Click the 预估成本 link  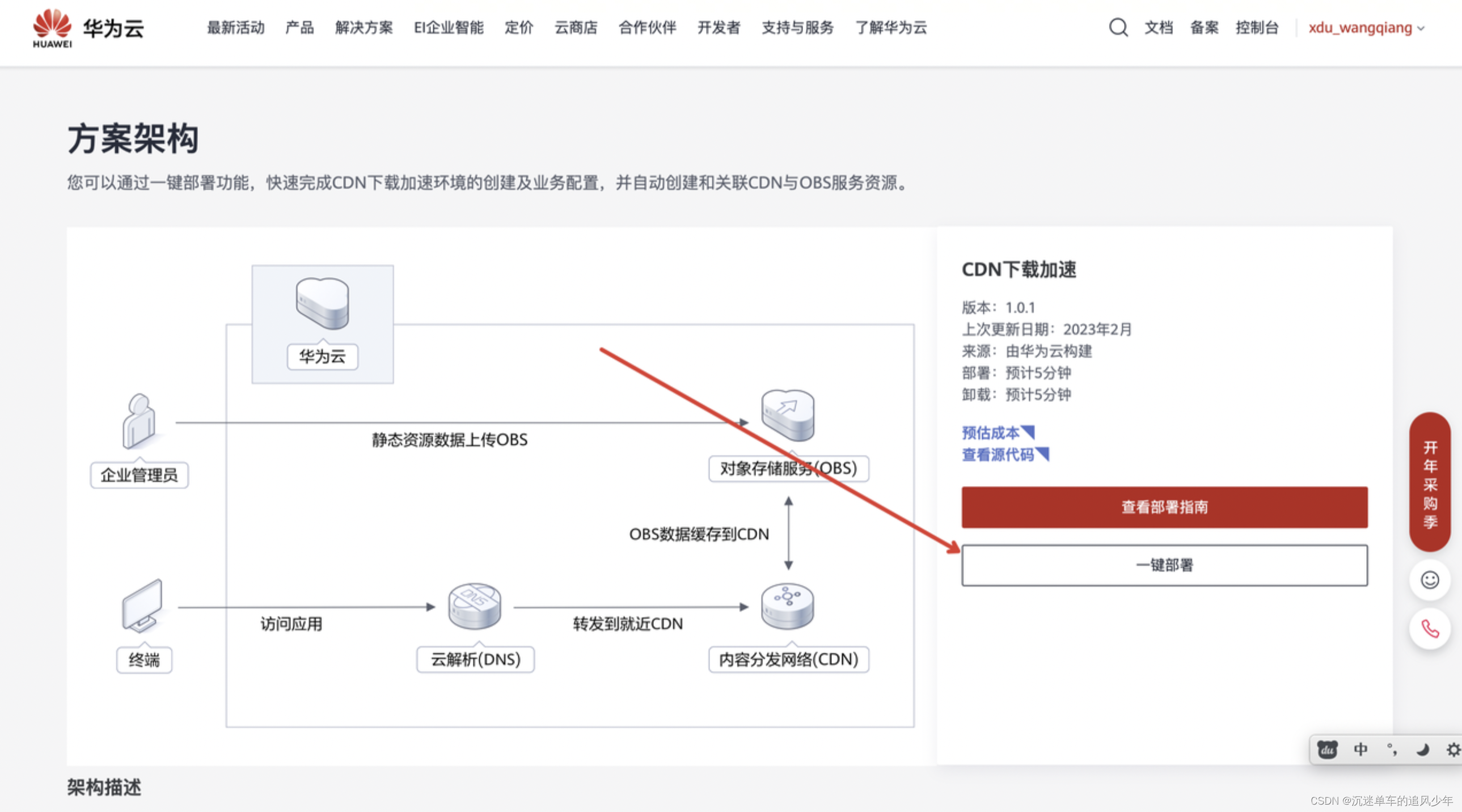click(998, 433)
